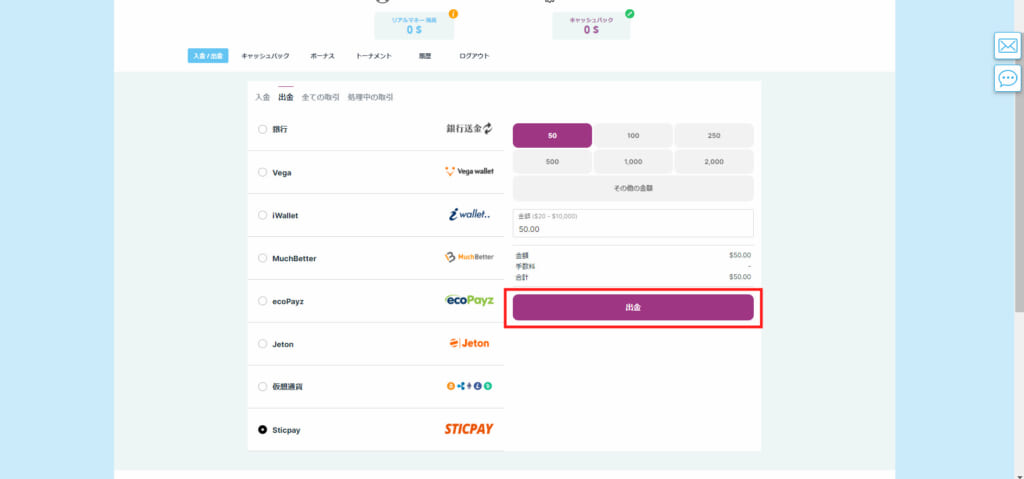This screenshot has height=479, width=1024.
Task: Click the ecoPayz logo
Action: [470, 301]
